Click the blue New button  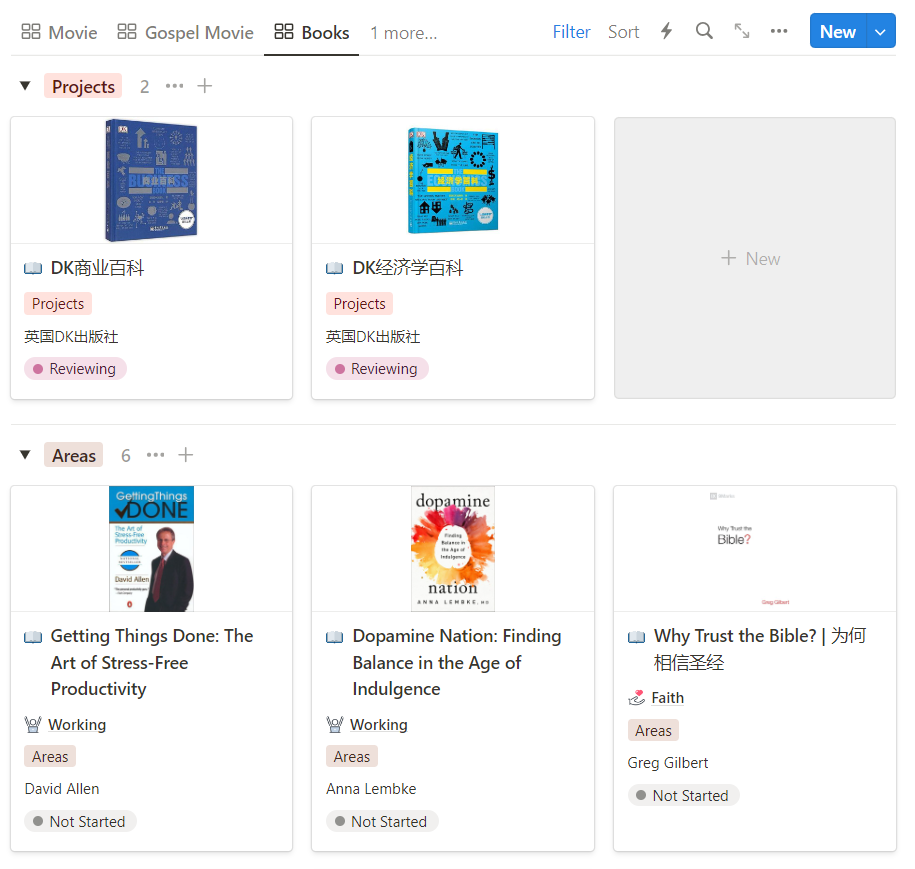tap(837, 31)
